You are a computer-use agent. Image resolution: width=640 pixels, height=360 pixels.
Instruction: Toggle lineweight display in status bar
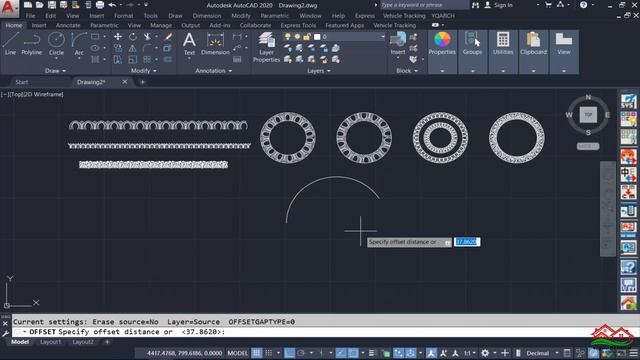371,353
